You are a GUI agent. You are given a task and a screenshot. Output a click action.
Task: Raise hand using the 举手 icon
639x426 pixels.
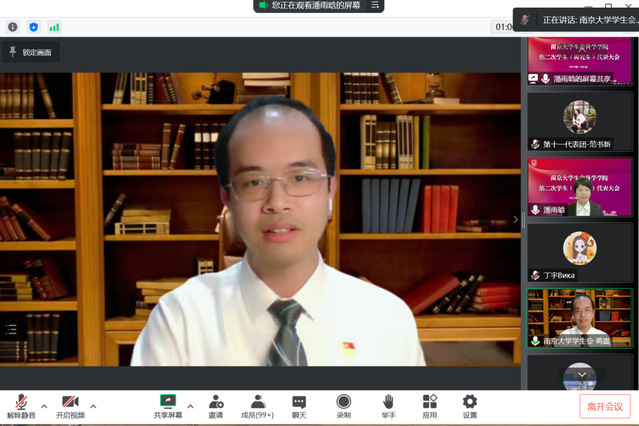[x=388, y=405]
